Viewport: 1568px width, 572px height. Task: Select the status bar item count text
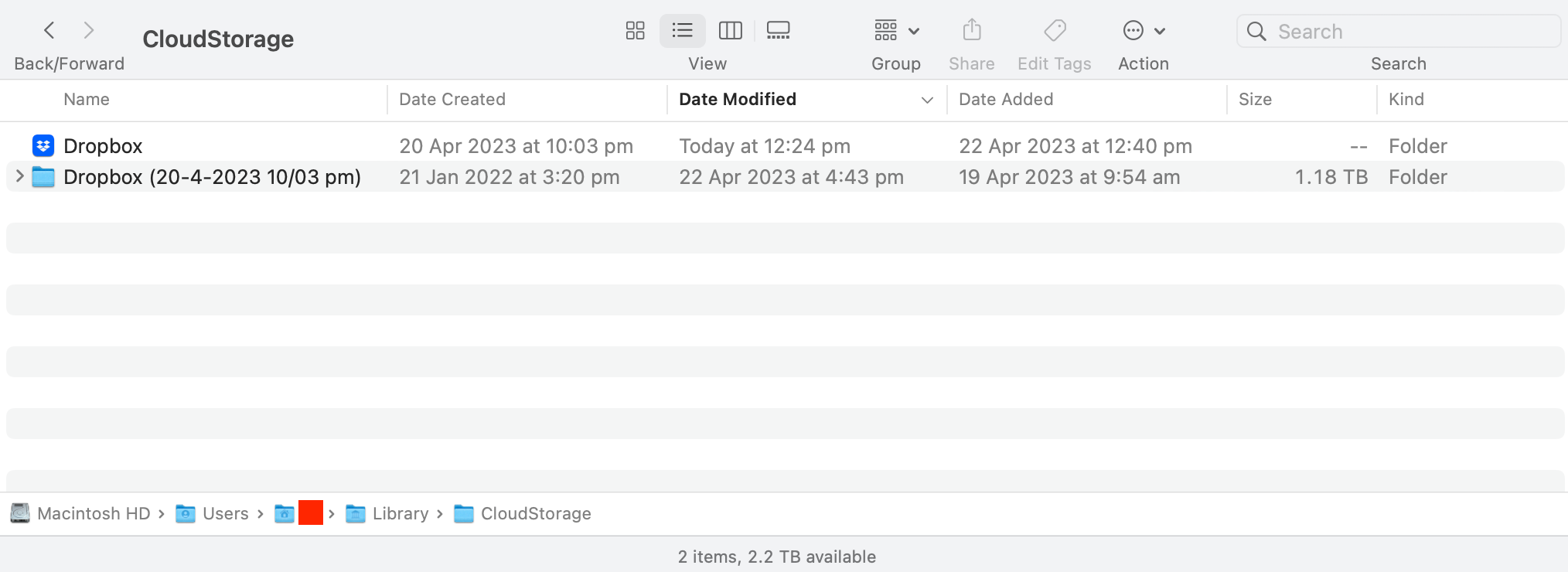(x=777, y=557)
